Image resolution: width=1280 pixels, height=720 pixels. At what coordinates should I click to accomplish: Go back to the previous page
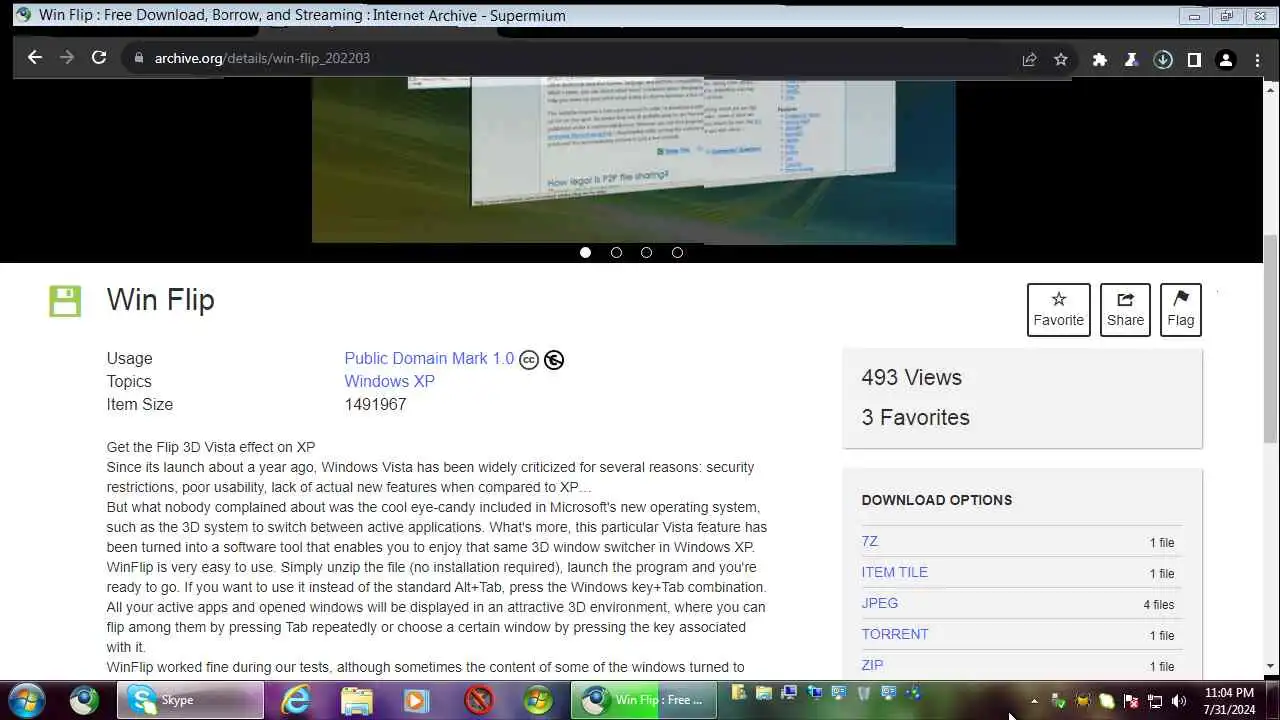[x=35, y=58]
